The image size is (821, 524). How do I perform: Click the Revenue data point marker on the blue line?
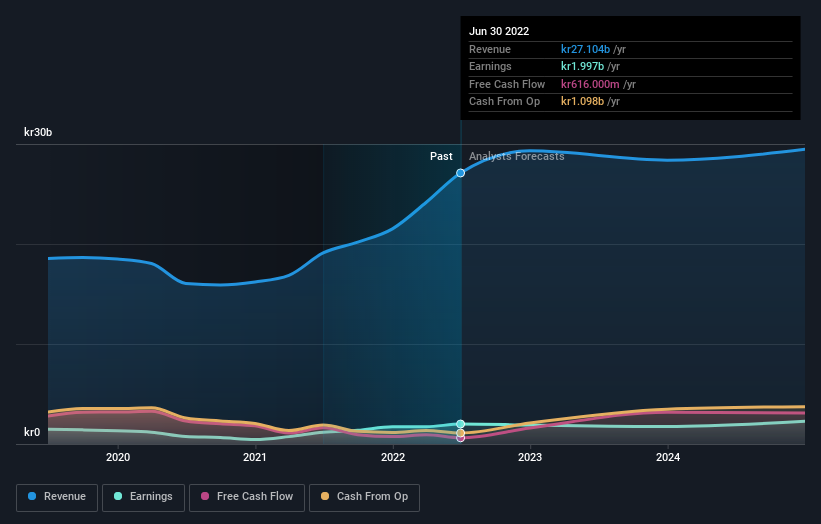click(x=460, y=173)
